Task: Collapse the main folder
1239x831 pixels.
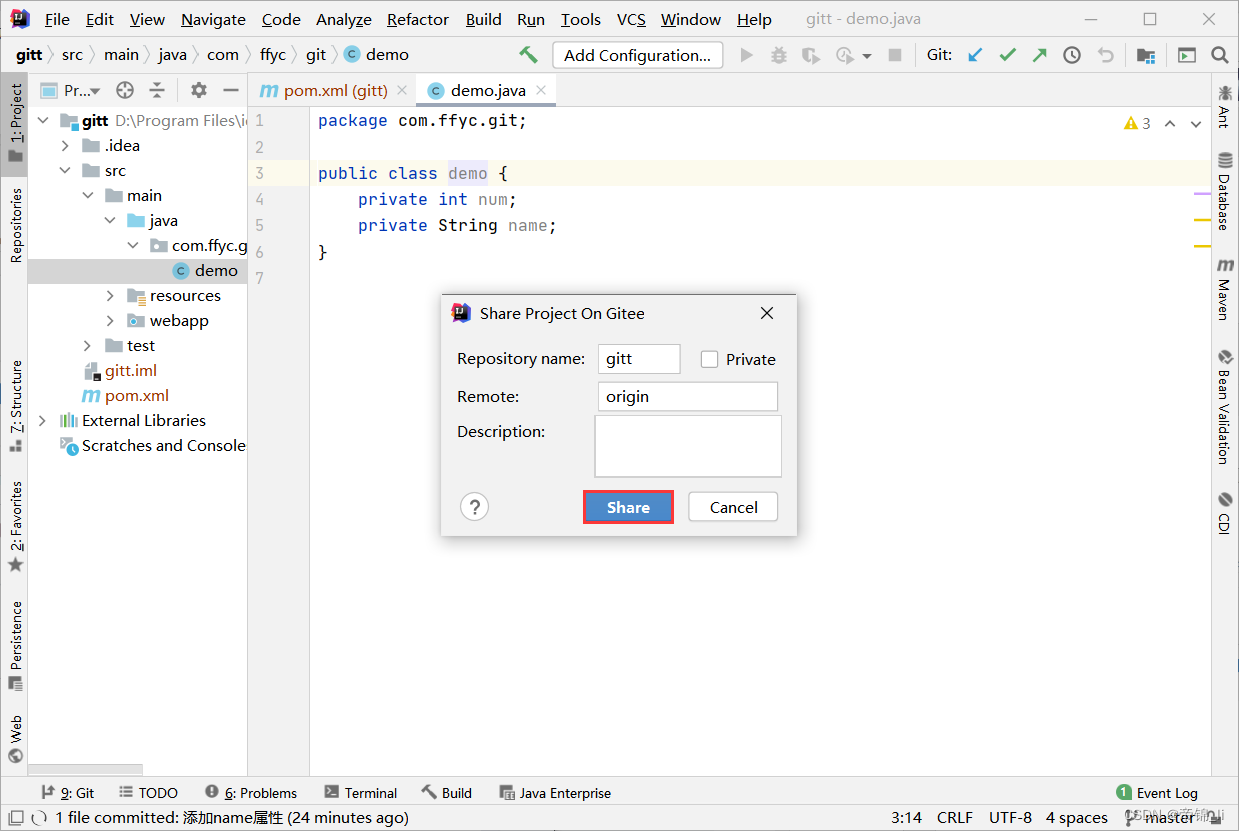Action: pos(88,195)
